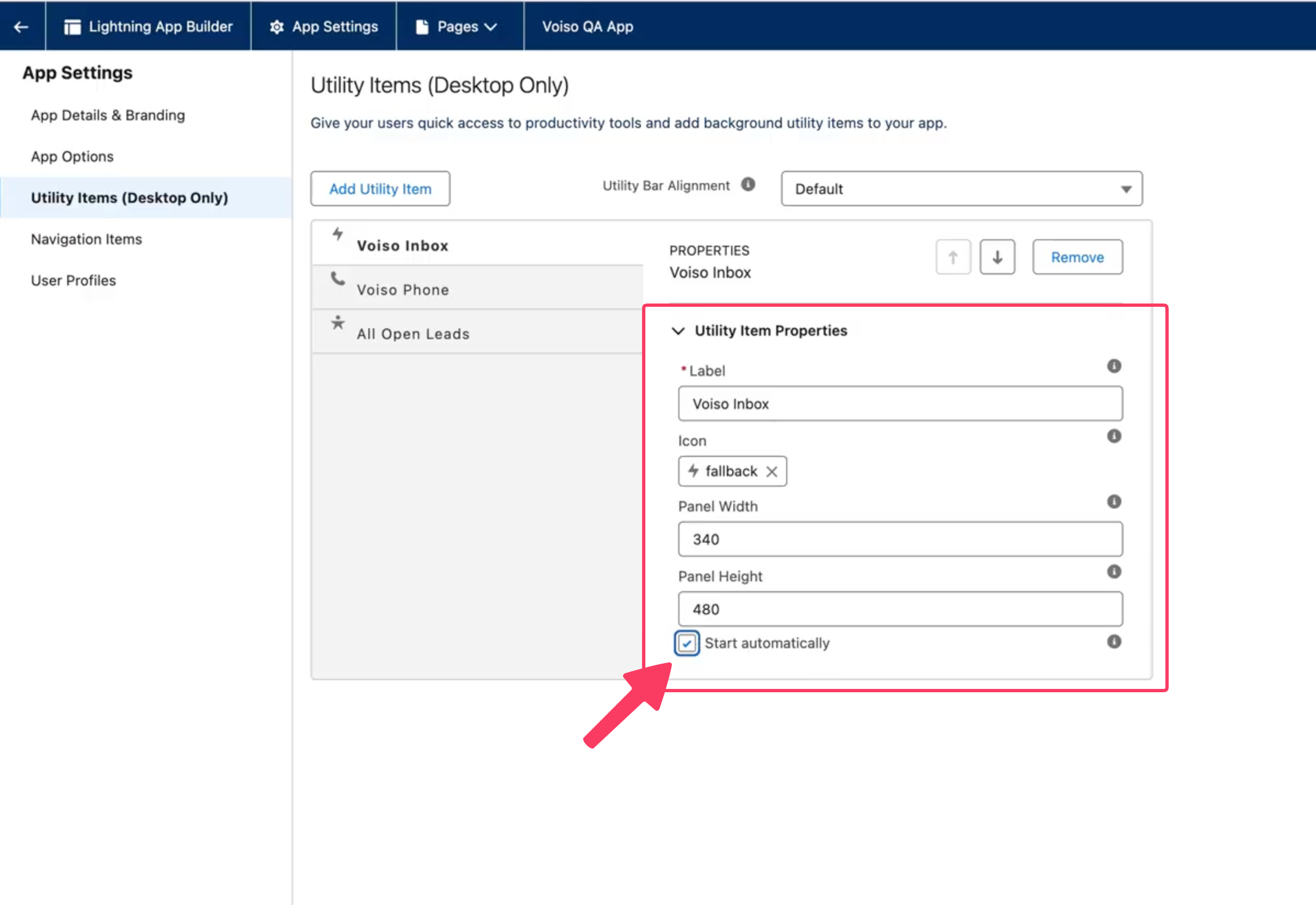The height and width of the screenshot is (905, 1316).
Task: Click the Pages document icon
Action: click(x=422, y=27)
